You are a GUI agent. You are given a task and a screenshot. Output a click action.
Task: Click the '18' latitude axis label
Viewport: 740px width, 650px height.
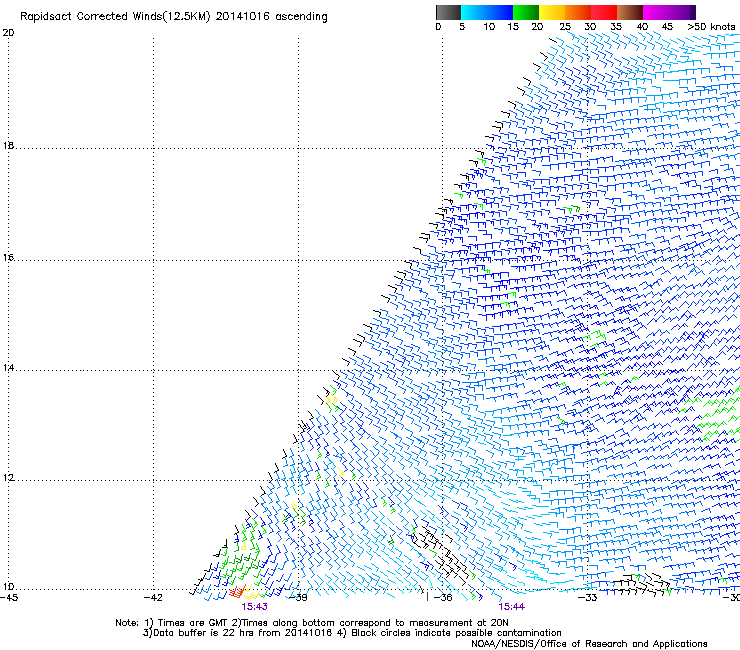click(x=8, y=146)
